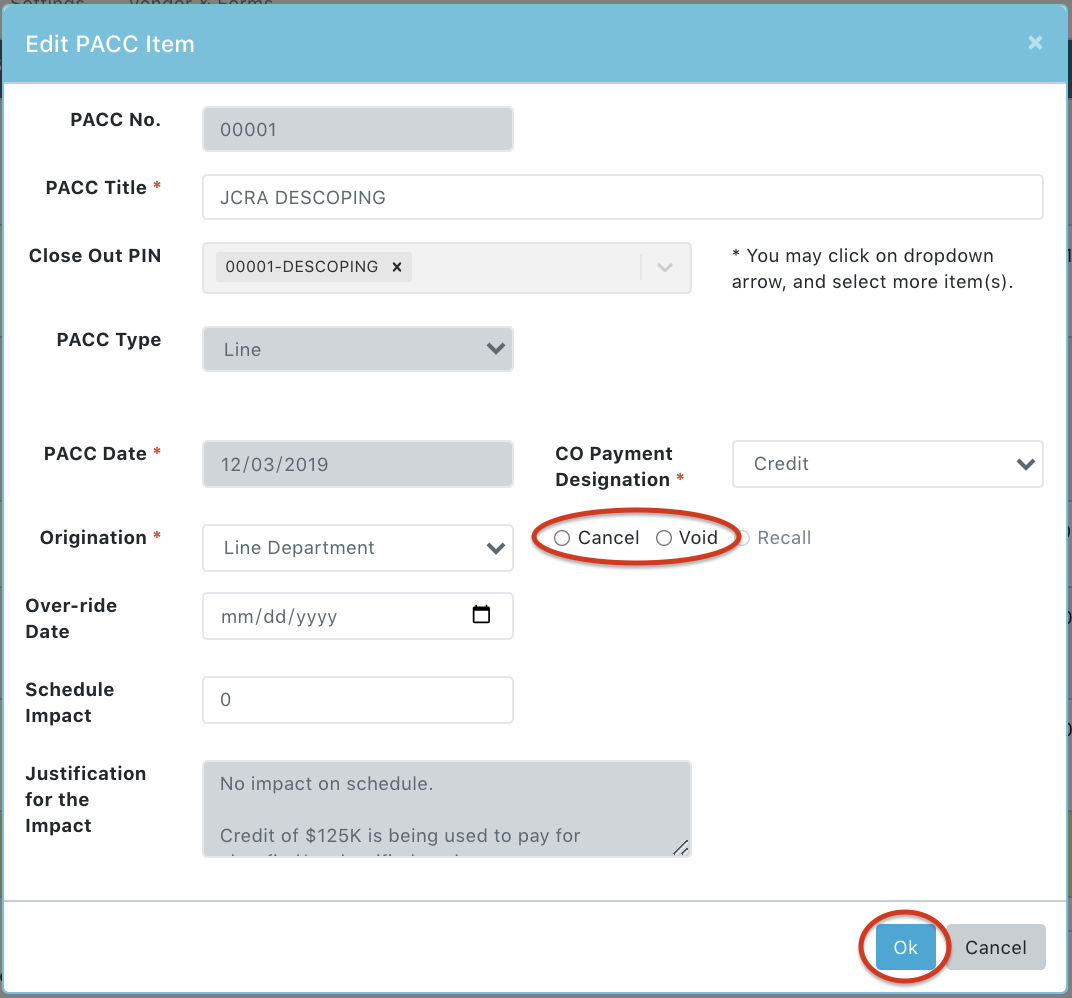
Task: Click the PACC No. field
Action: pyautogui.click(x=358, y=129)
